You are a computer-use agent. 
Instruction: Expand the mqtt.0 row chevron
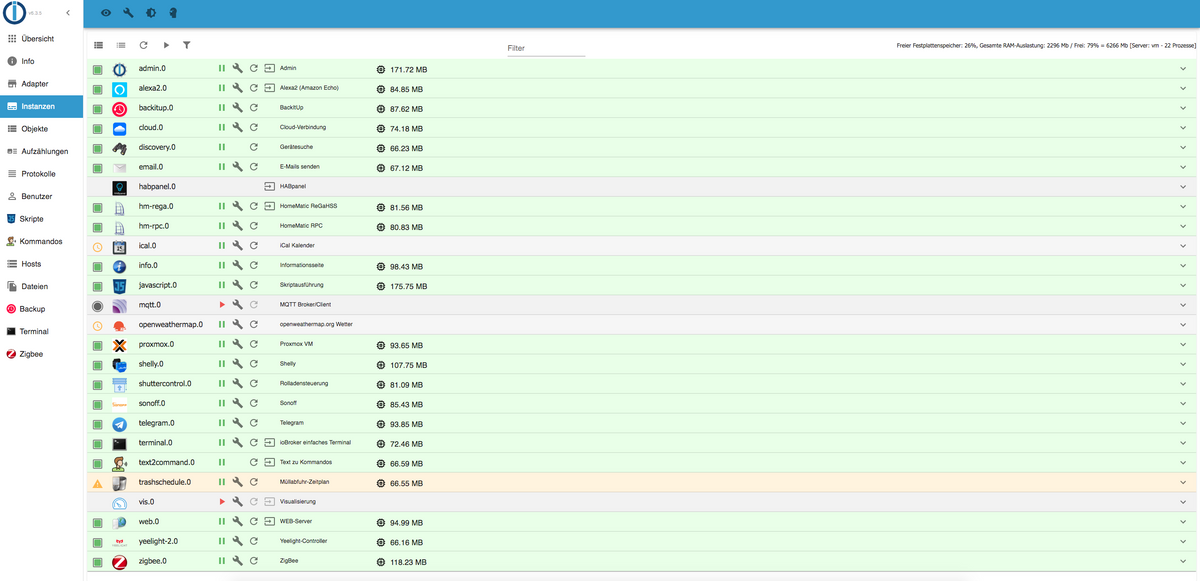[1182, 304]
